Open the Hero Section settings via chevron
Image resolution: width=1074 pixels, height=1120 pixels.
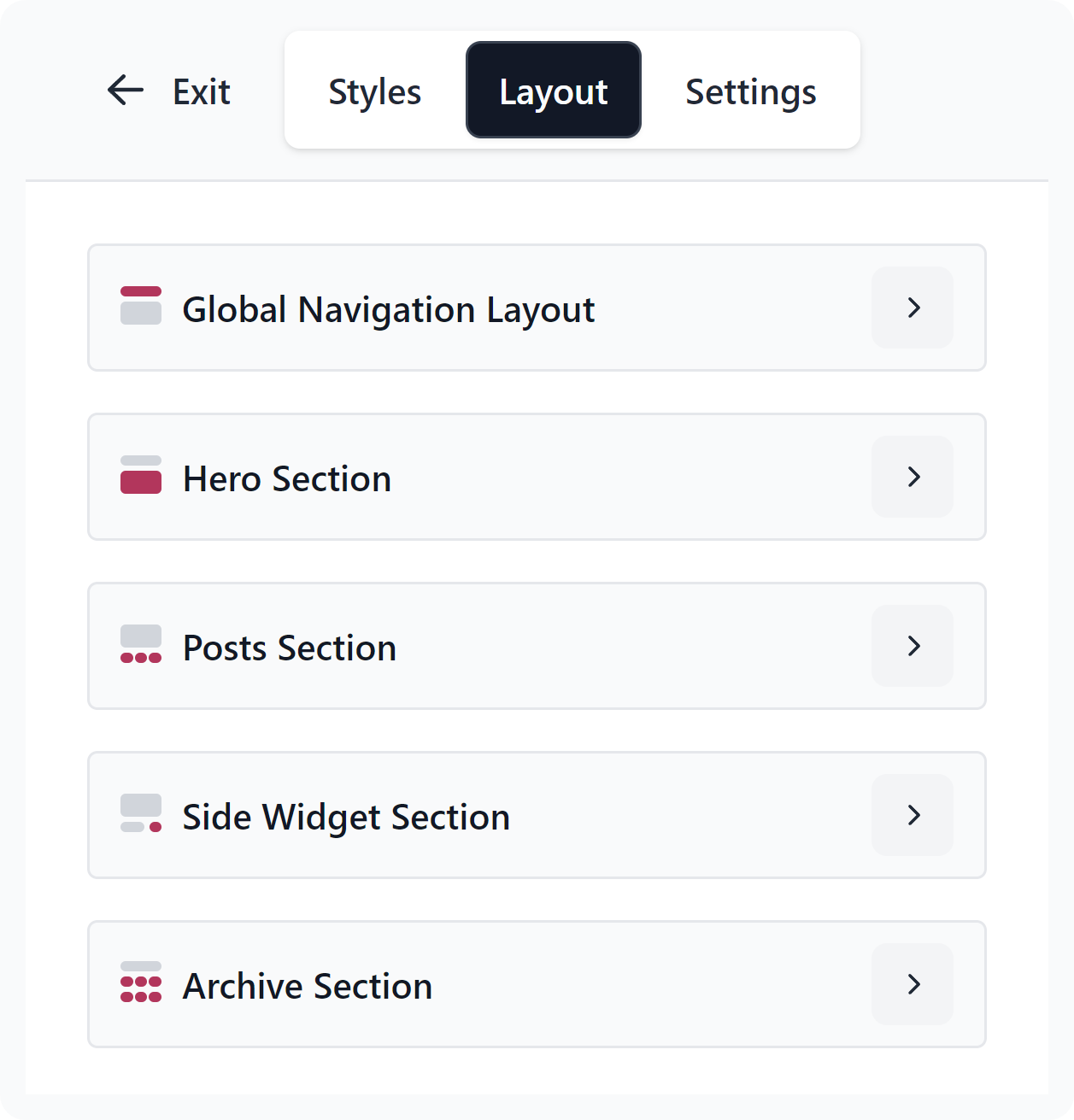pyautogui.click(x=912, y=477)
